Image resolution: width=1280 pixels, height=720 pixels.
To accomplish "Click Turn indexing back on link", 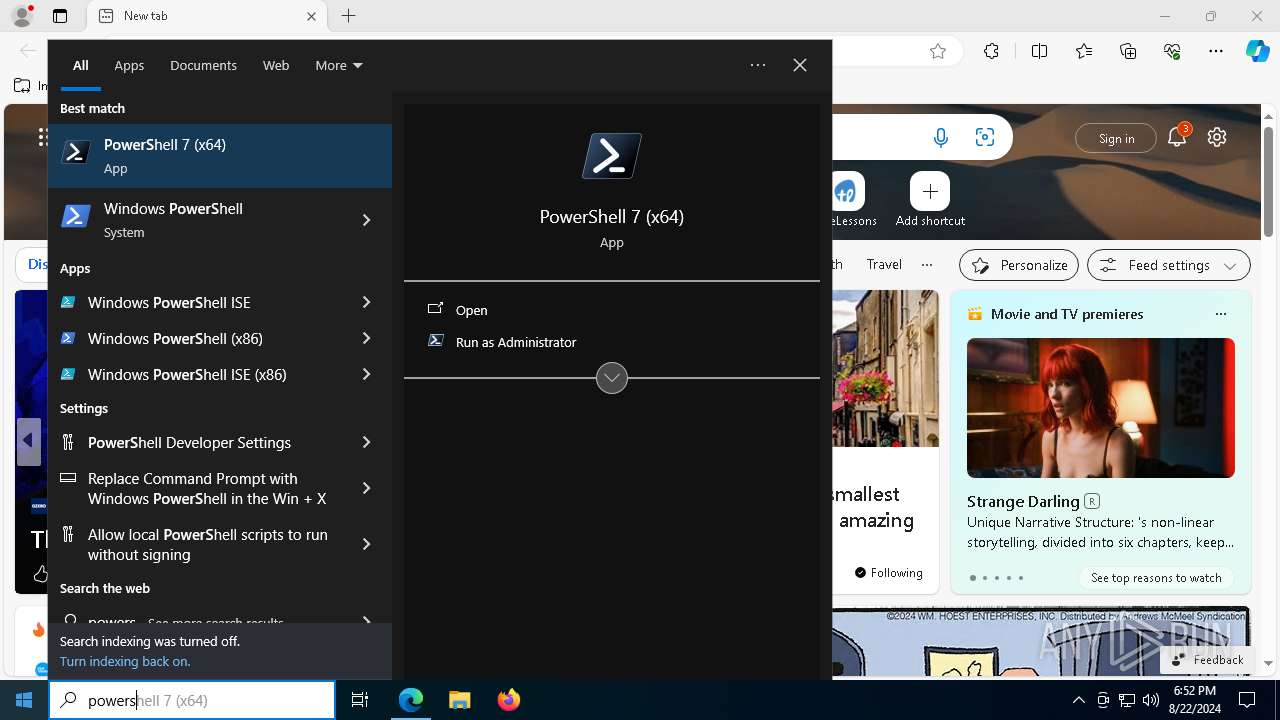I will (x=125, y=661).
